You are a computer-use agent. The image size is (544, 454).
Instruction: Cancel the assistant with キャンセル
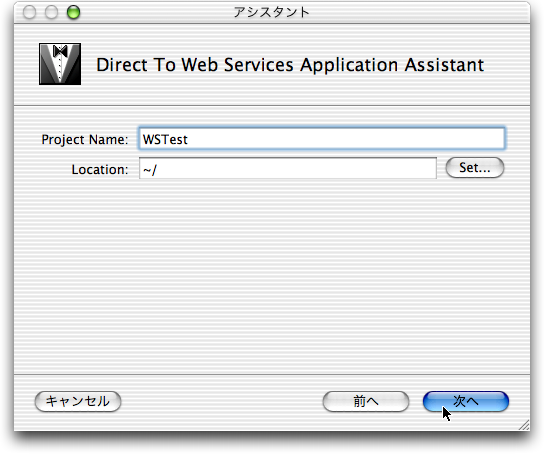78,402
